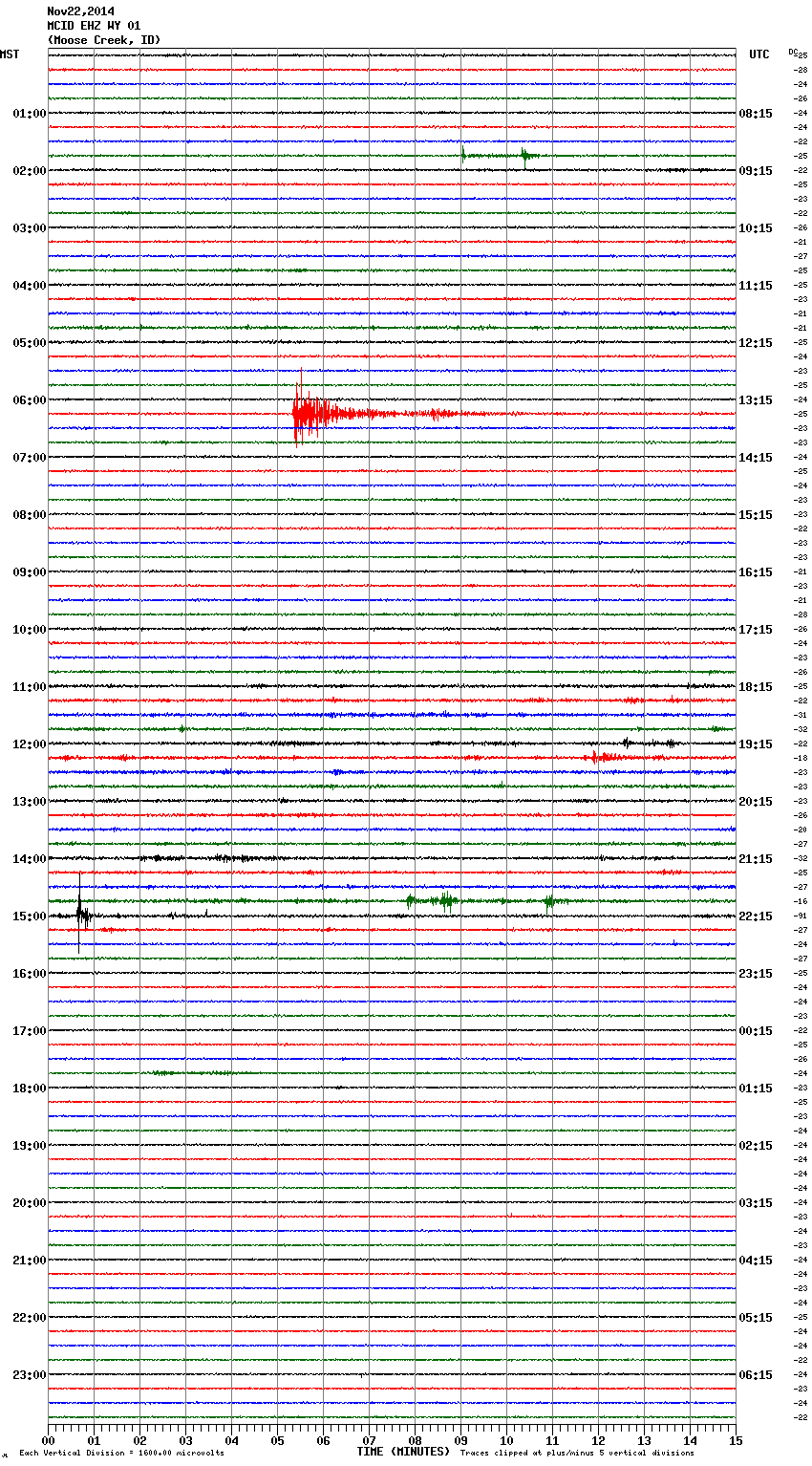Click the 14:15 UTC row label
This screenshot has width=812, height=1466.
point(756,458)
